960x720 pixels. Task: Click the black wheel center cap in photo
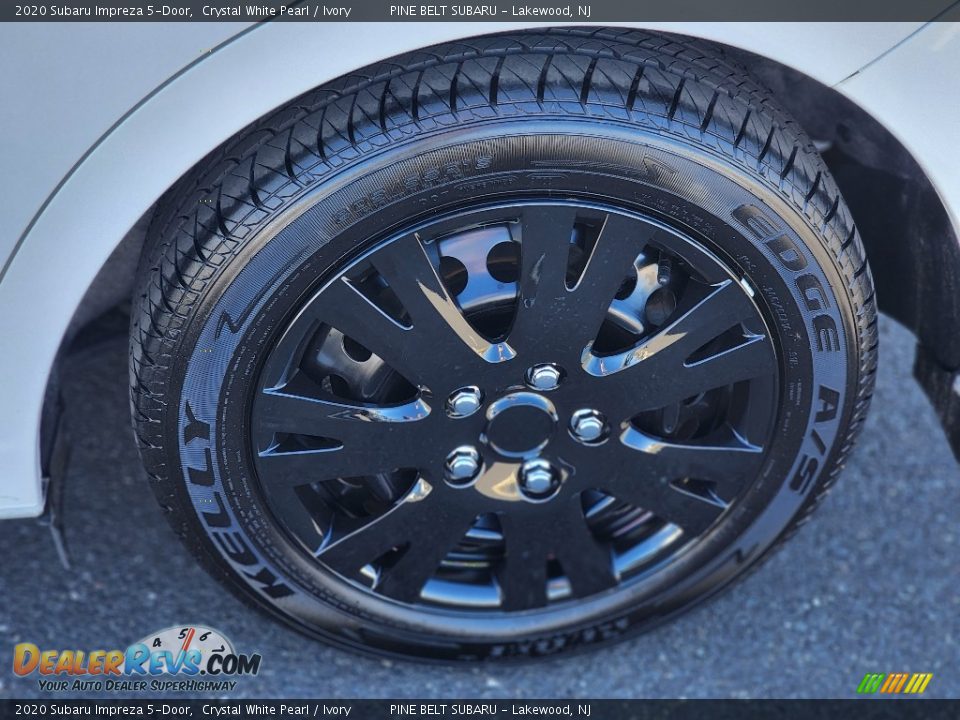tap(521, 426)
